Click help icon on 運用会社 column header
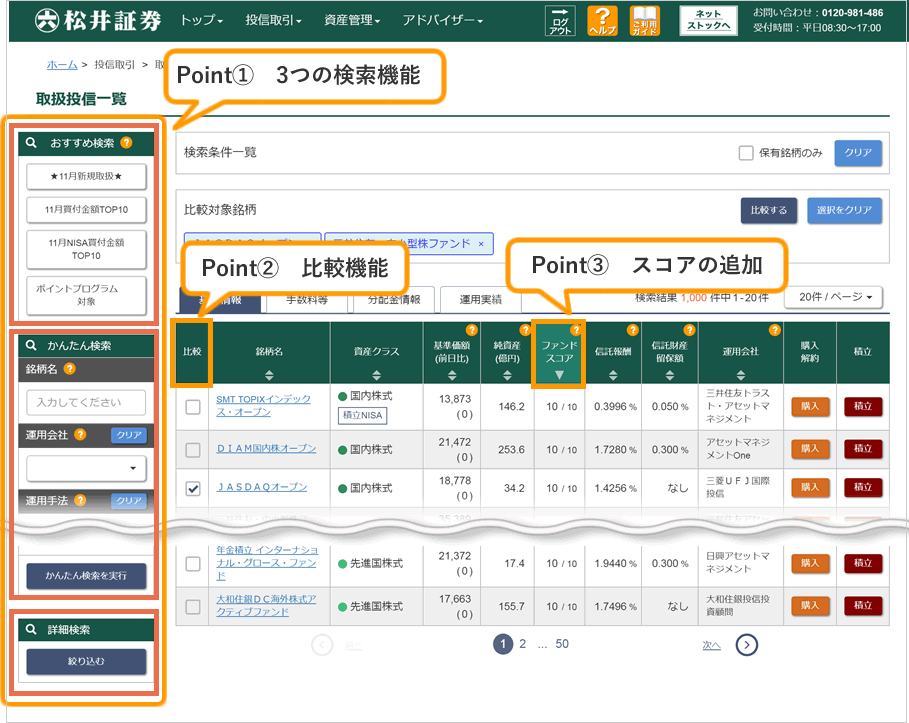The width and height of the screenshot is (909, 723). 775,330
